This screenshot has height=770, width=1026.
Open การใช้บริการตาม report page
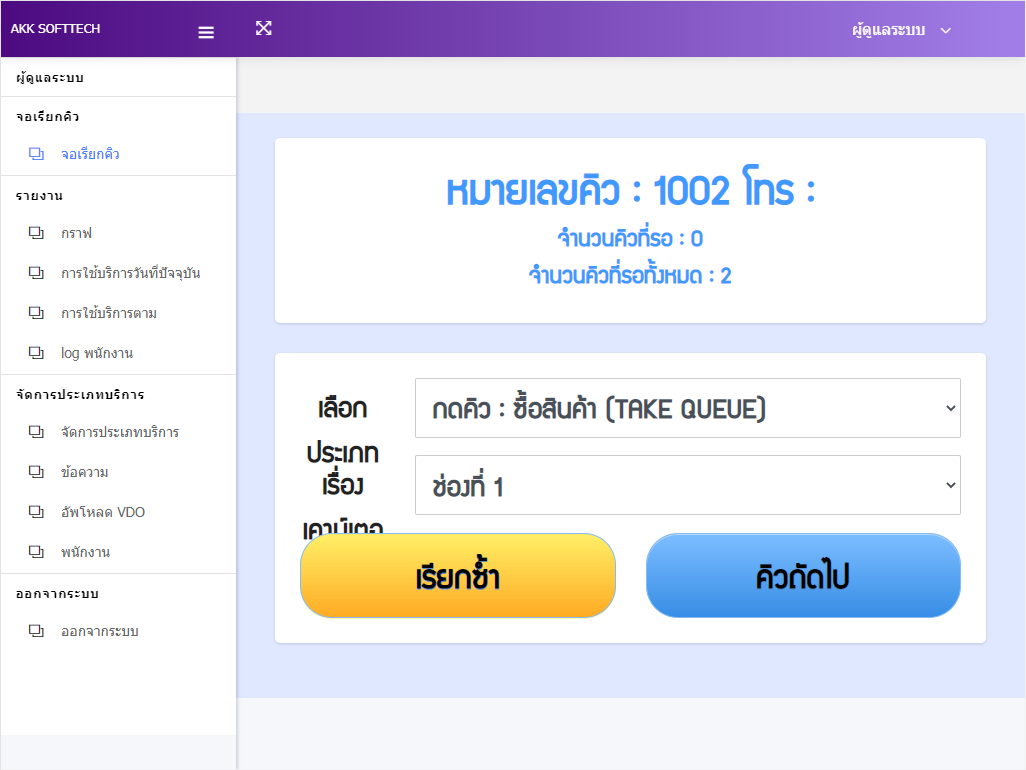tap(108, 313)
